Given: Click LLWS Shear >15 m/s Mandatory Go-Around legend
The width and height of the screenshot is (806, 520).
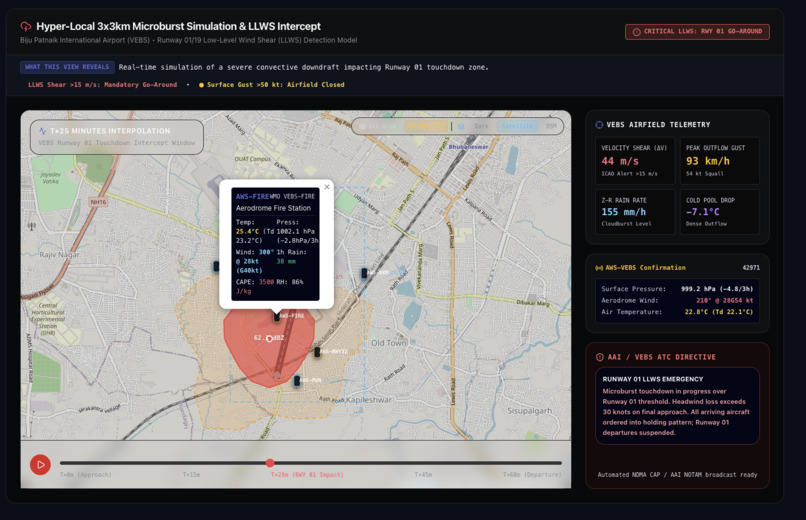Looking at the screenshot, I should point(102,85).
